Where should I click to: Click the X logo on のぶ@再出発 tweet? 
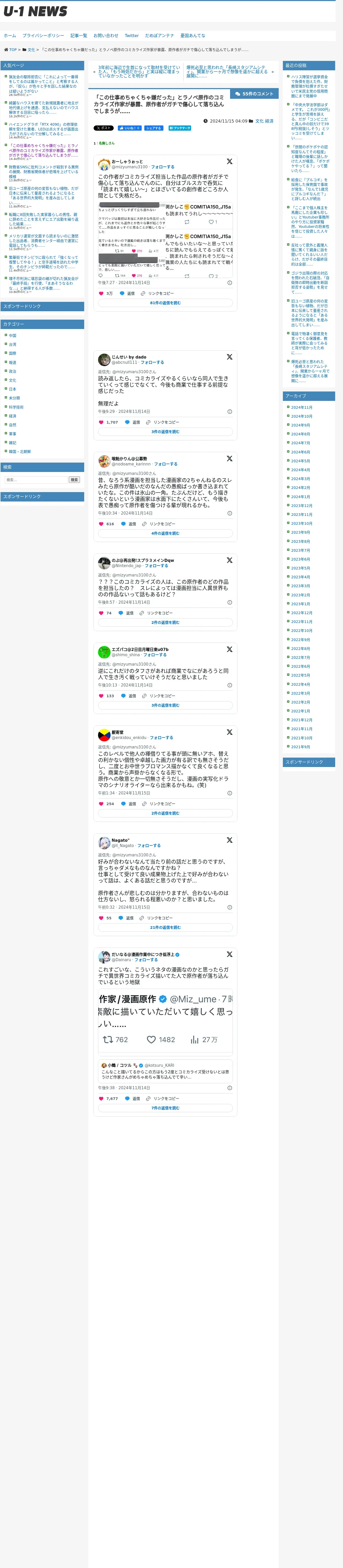tap(230, 561)
